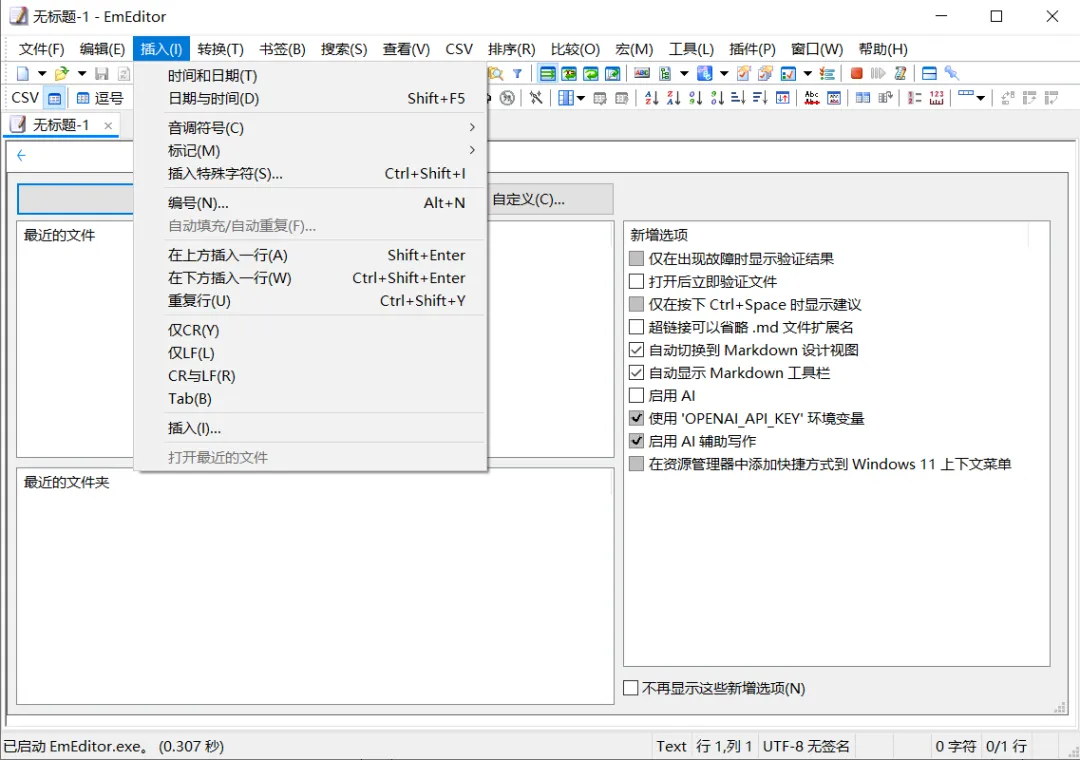Click the sort by length ascending icon
Image resolution: width=1080 pixels, height=760 pixels.
pos(738,98)
